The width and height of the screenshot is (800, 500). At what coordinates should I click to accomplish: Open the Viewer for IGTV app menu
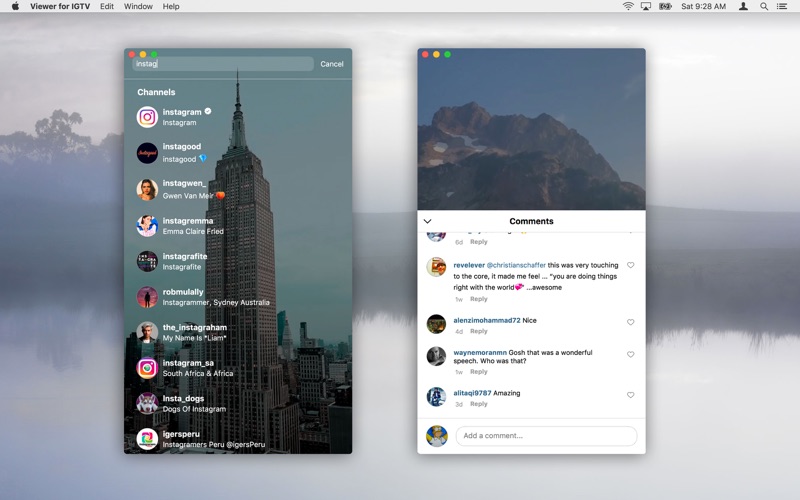tap(60, 6)
